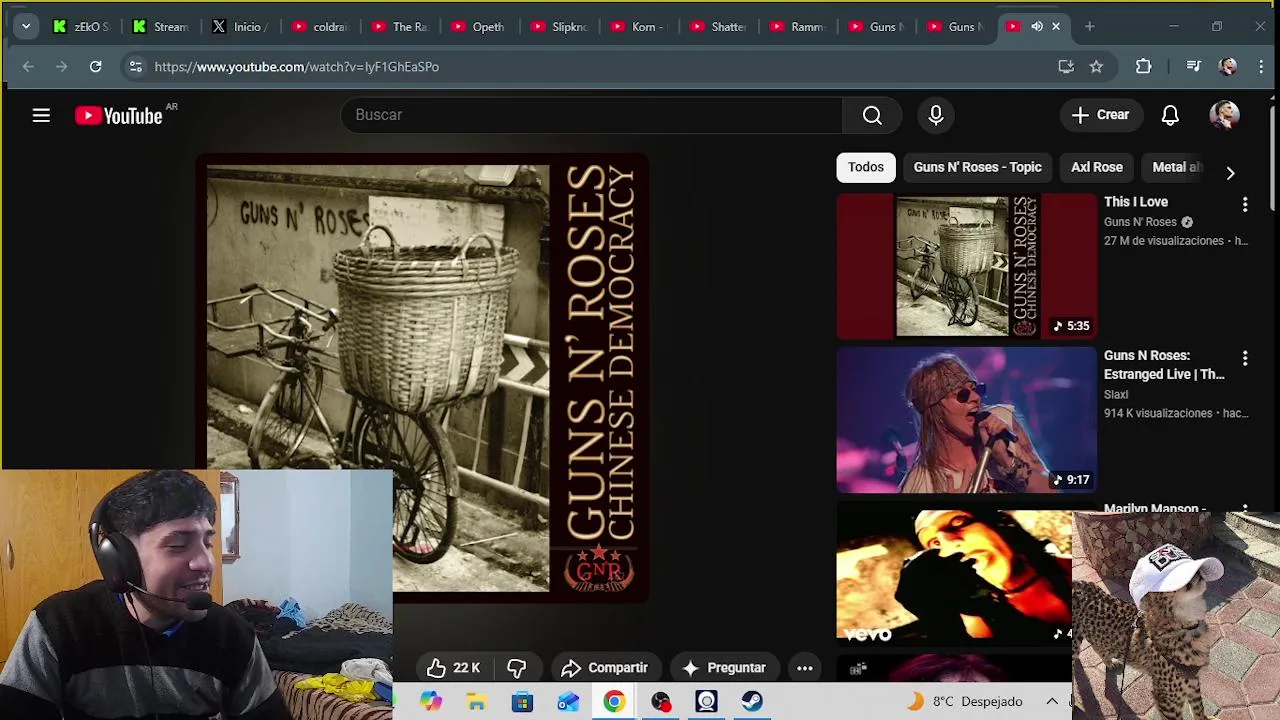Click the browser address bar URL
The width and height of the screenshot is (1280, 720).
[x=297, y=67]
